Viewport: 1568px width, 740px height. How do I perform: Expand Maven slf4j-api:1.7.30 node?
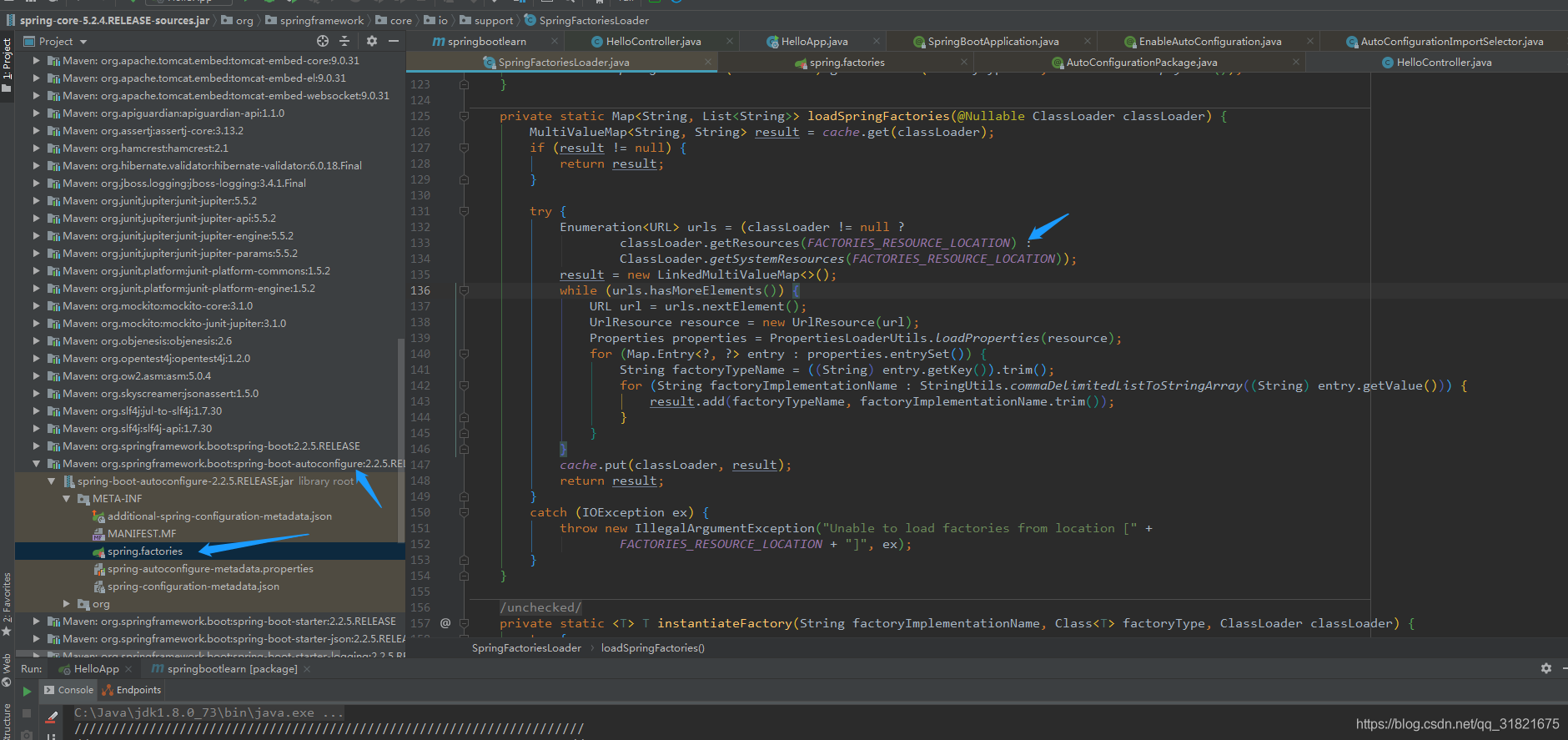point(36,428)
